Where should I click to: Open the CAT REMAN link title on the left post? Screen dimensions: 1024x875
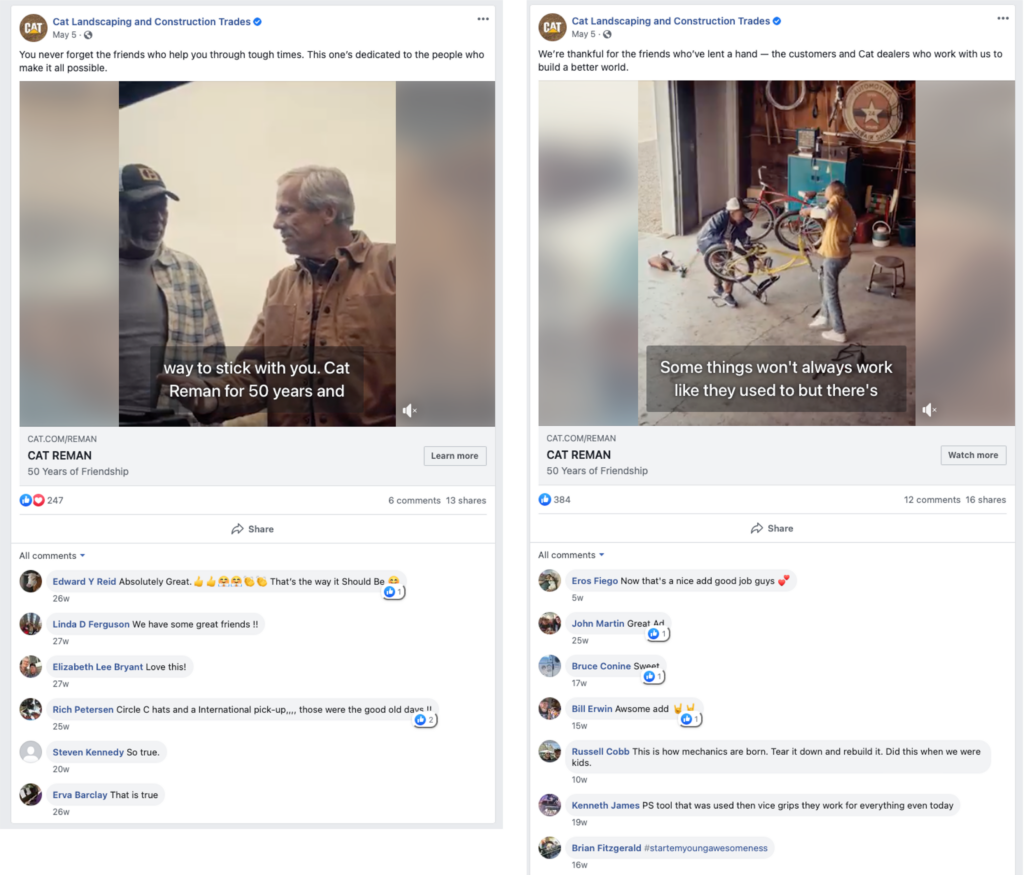click(x=59, y=456)
